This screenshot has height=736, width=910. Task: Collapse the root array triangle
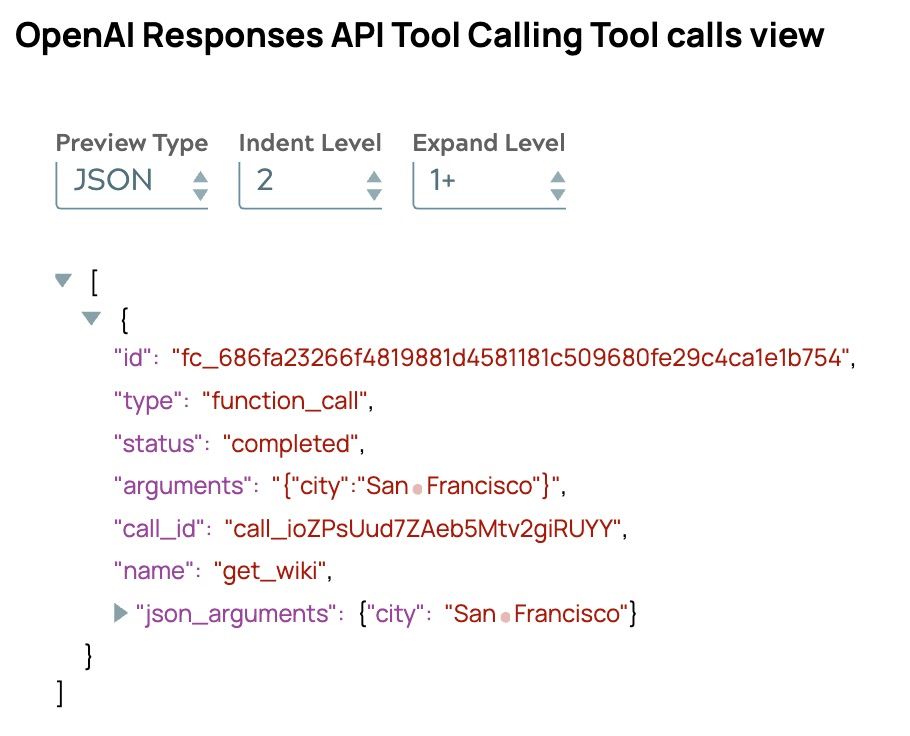65,282
